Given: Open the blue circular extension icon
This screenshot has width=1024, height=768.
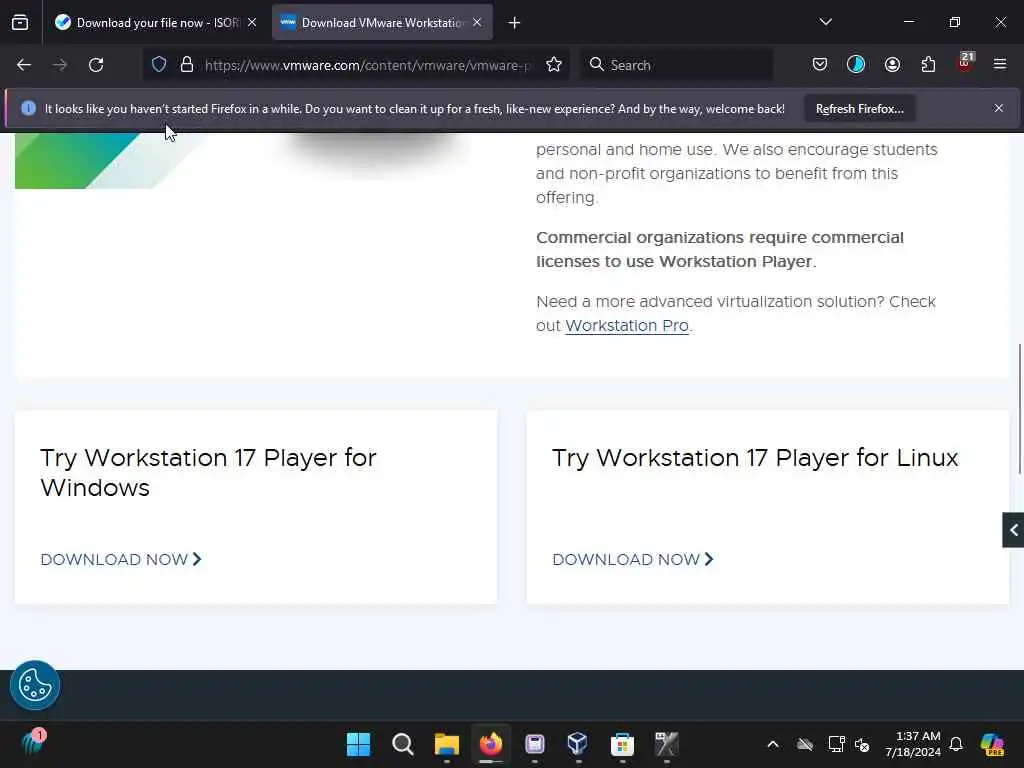Looking at the screenshot, I should pos(856,65).
